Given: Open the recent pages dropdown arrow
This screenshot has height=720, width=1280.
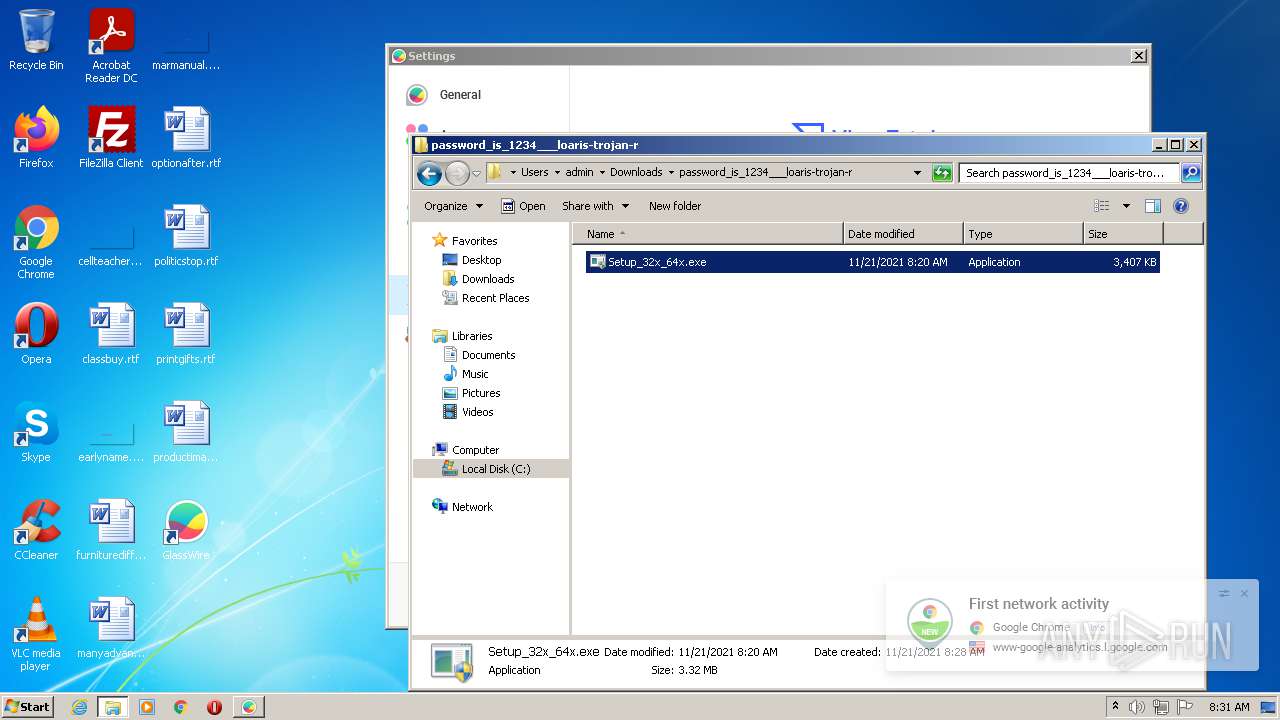Looking at the screenshot, I should [x=477, y=173].
